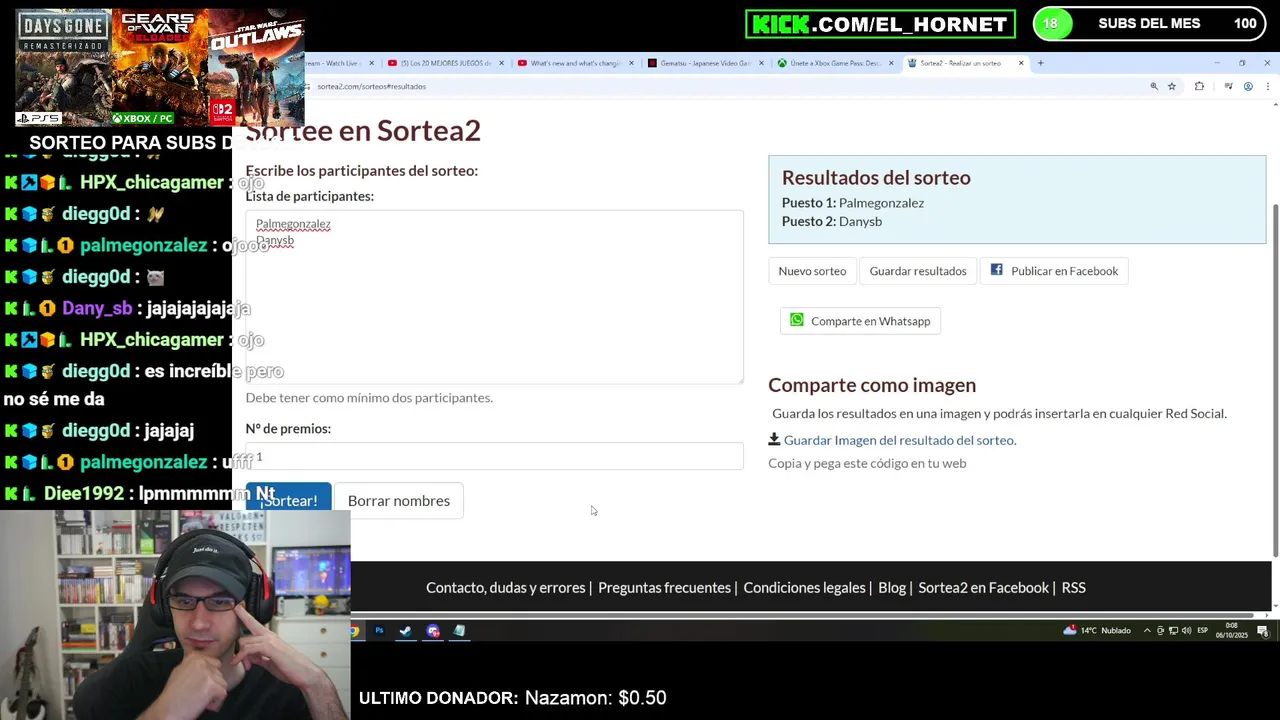Focus the participants list text area
1280x720 pixels.
494,296
